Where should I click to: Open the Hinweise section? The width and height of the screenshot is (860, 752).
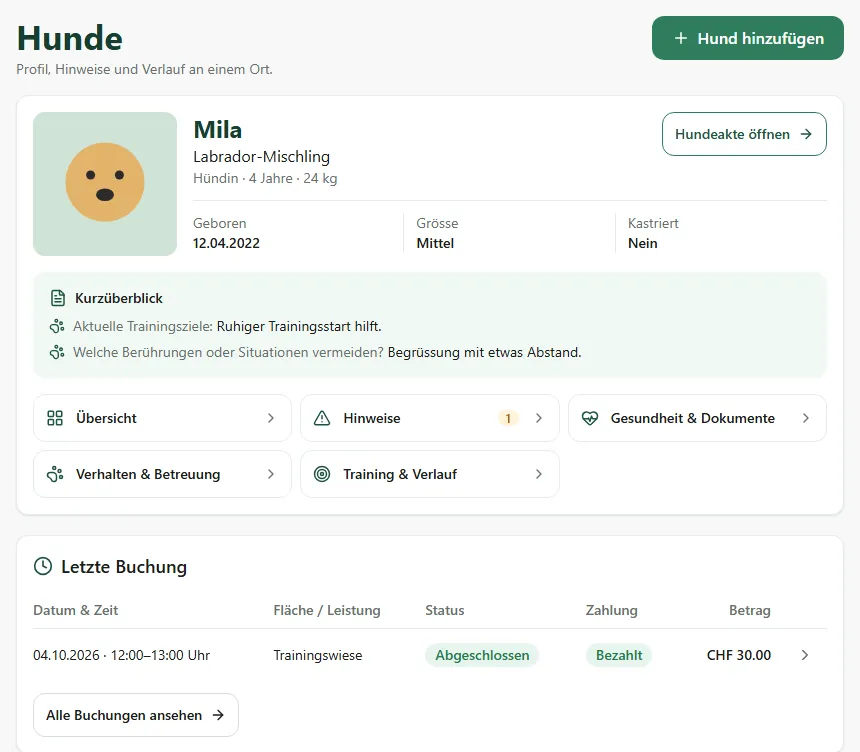[430, 418]
